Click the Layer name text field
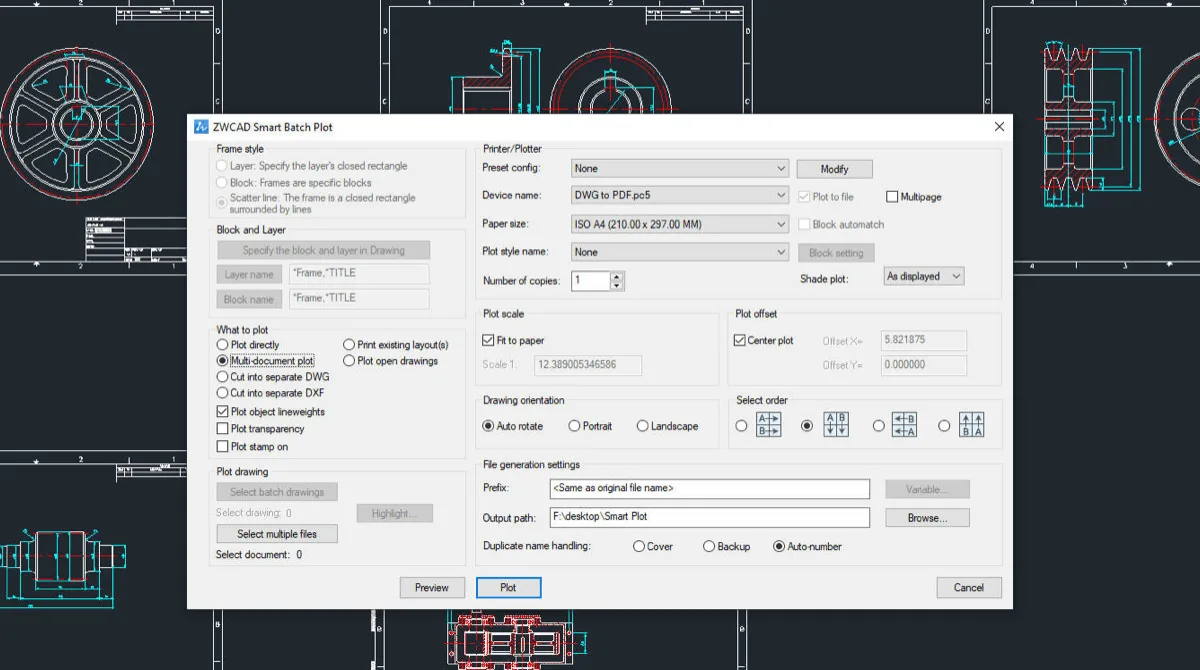 (x=359, y=274)
